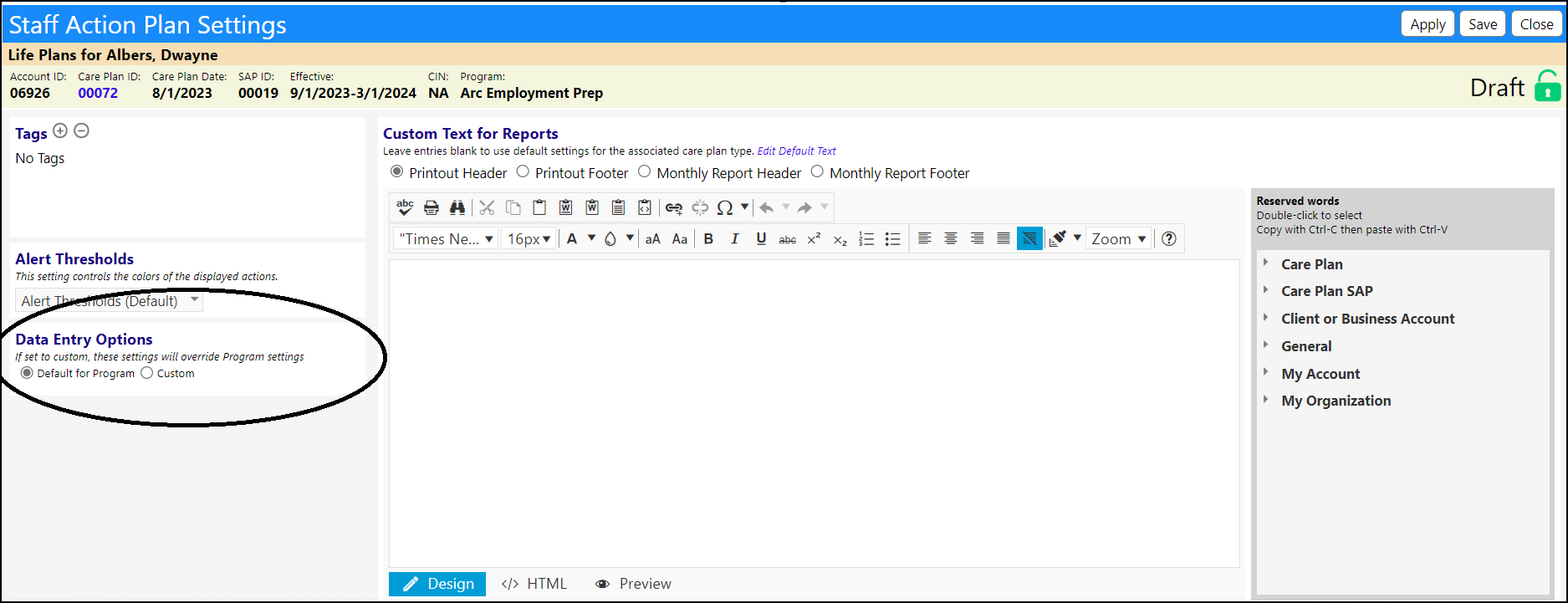Select the Monthly Report Header option
This screenshot has width=1568, height=603.
point(644,171)
